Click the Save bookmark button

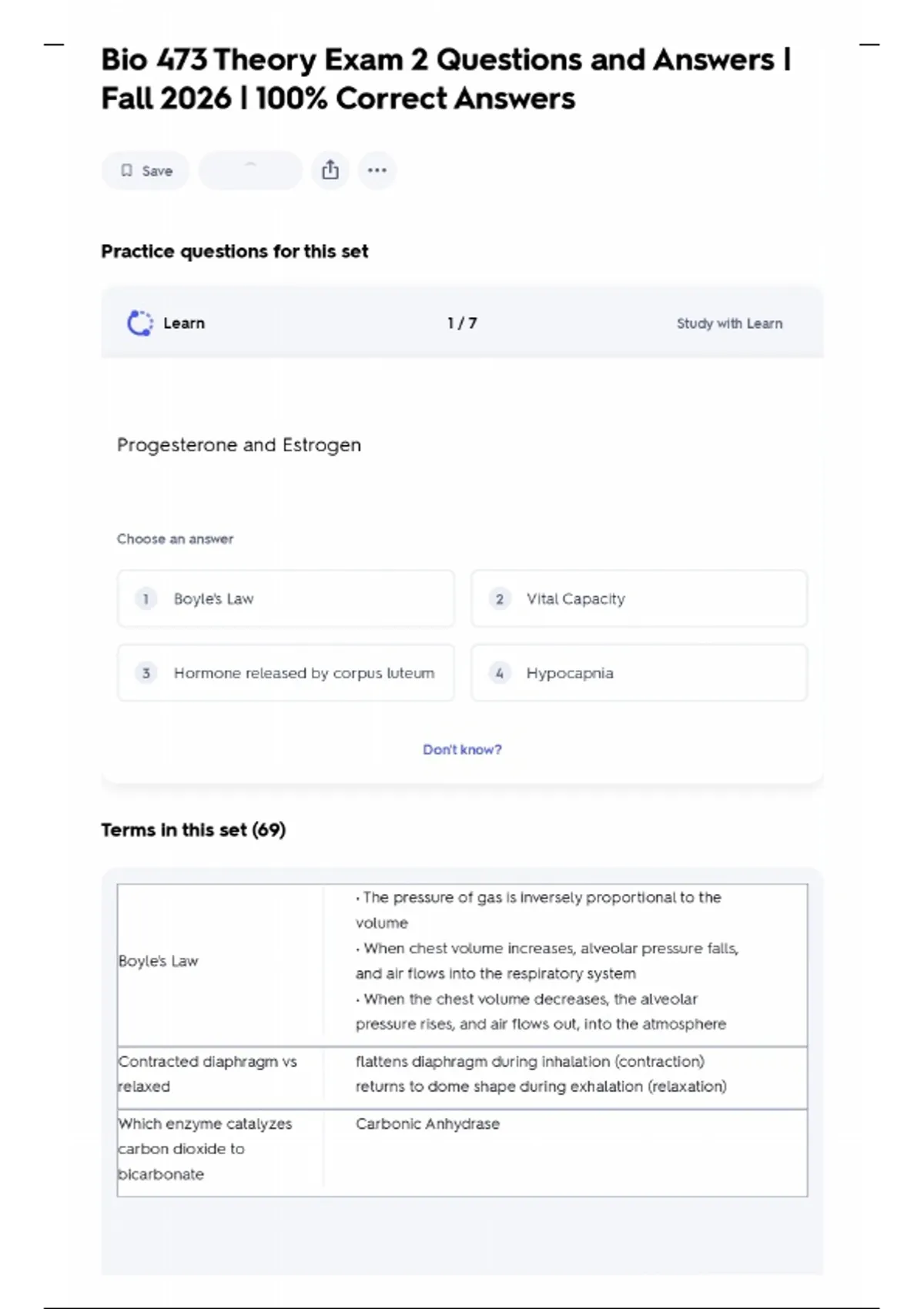point(146,171)
